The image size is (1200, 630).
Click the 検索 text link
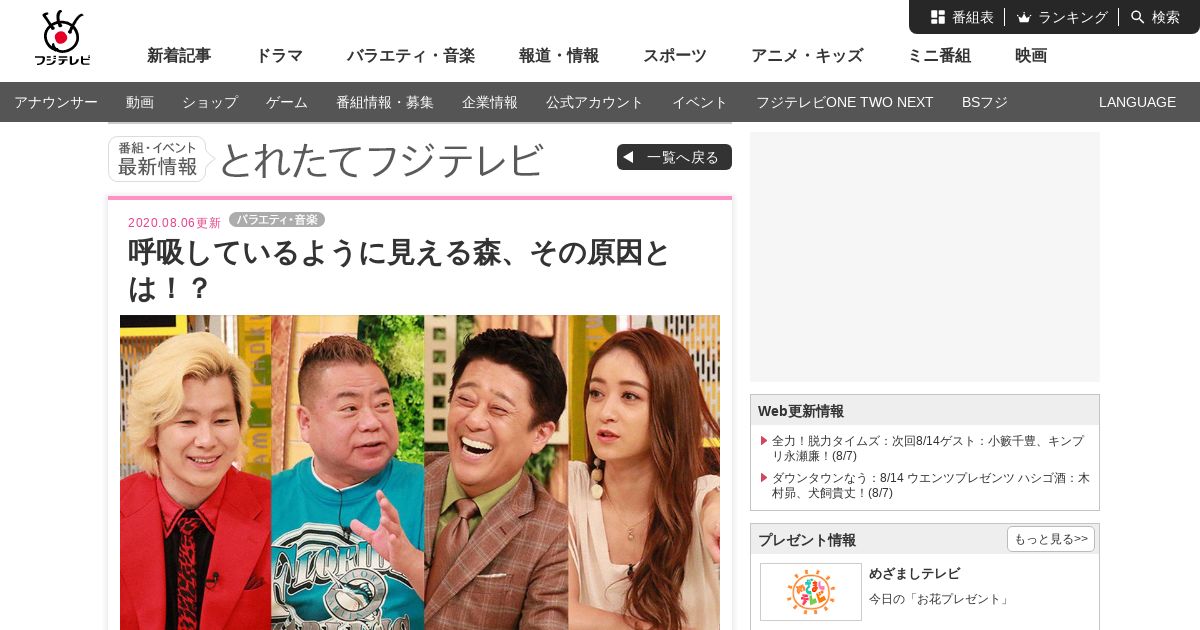(1166, 17)
